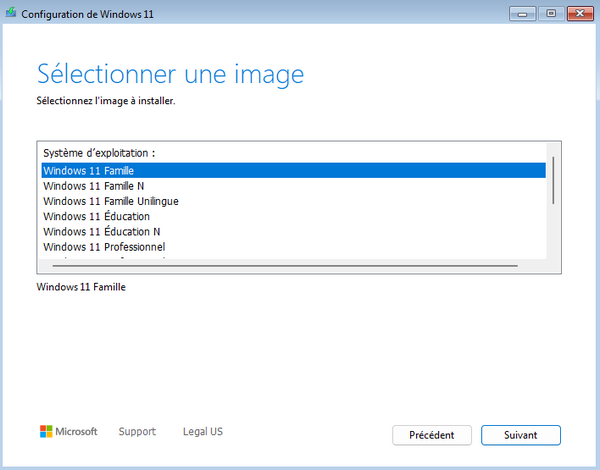The height and width of the screenshot is (470, 600).
Task: Close the Windows 11 setup window
Action: tap(578, 12)
